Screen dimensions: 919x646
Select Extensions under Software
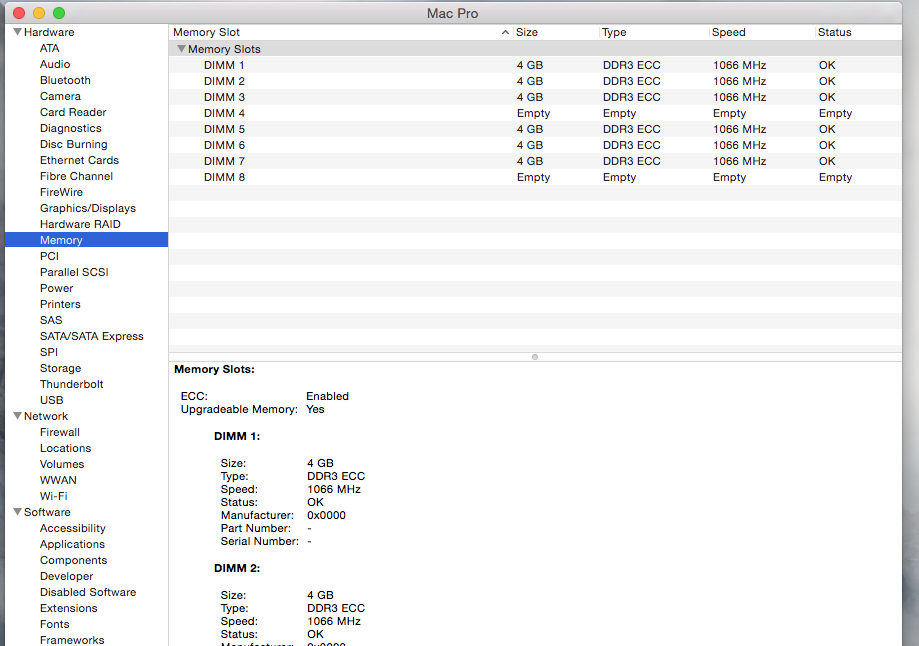pyautogui.click(x=69, y=608)
